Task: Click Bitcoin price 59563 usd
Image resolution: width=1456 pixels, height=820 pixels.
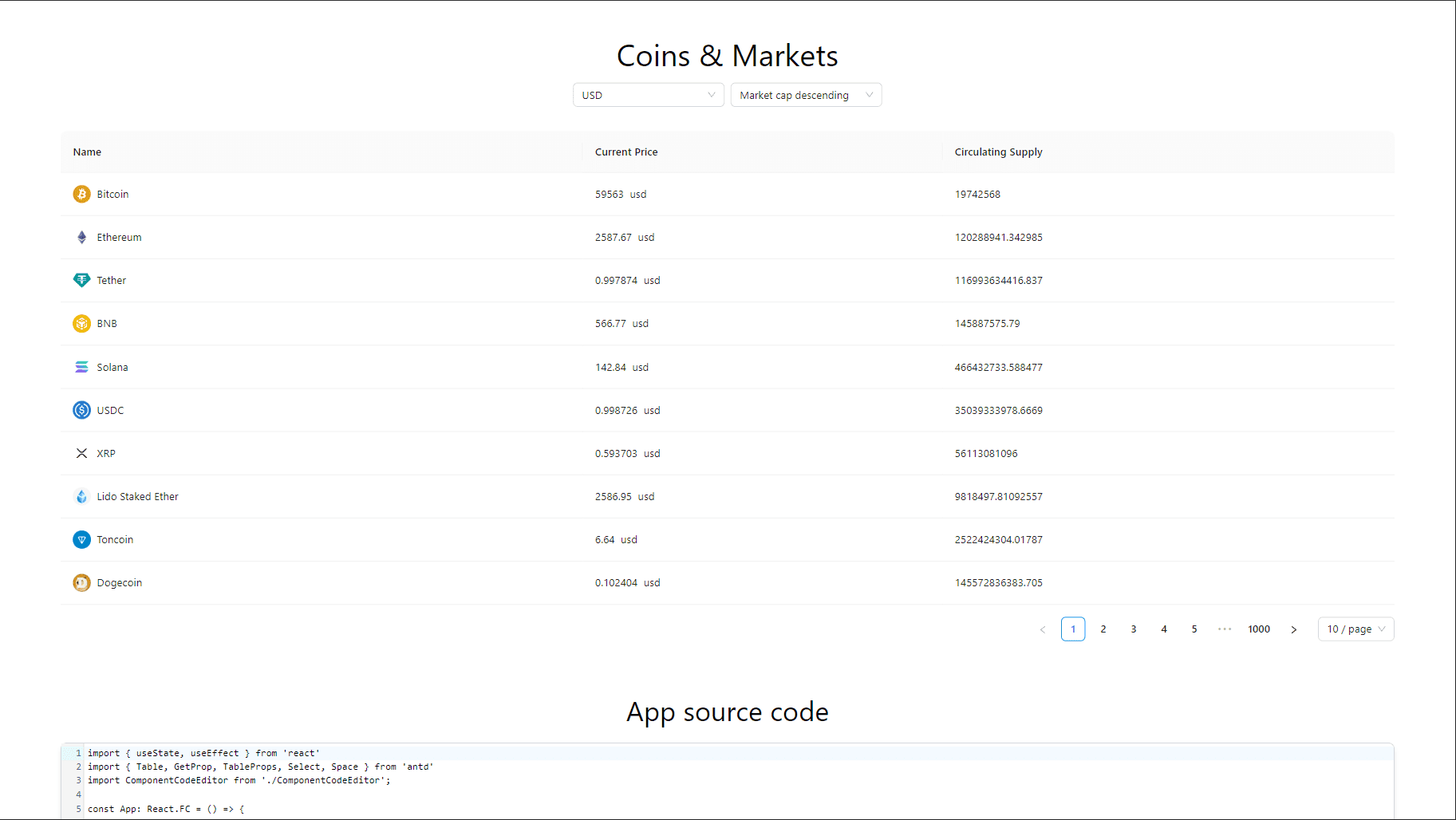Action: (621, 194)
